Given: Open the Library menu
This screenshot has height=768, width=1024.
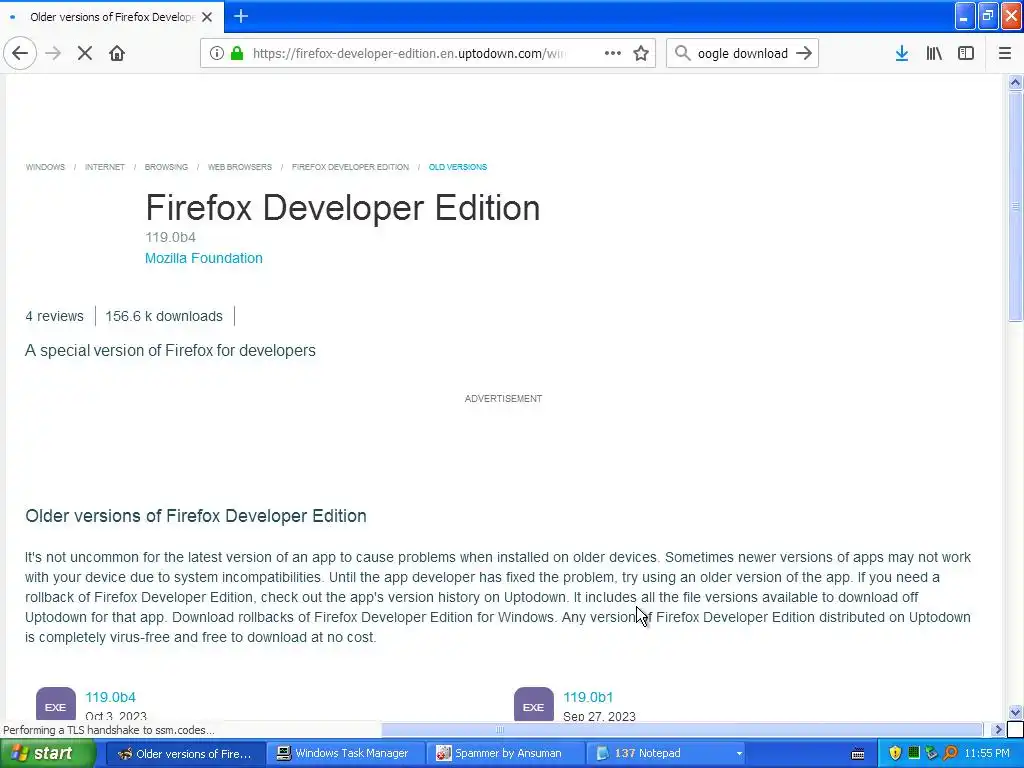Looking at the screenshot, I should 934,53.
